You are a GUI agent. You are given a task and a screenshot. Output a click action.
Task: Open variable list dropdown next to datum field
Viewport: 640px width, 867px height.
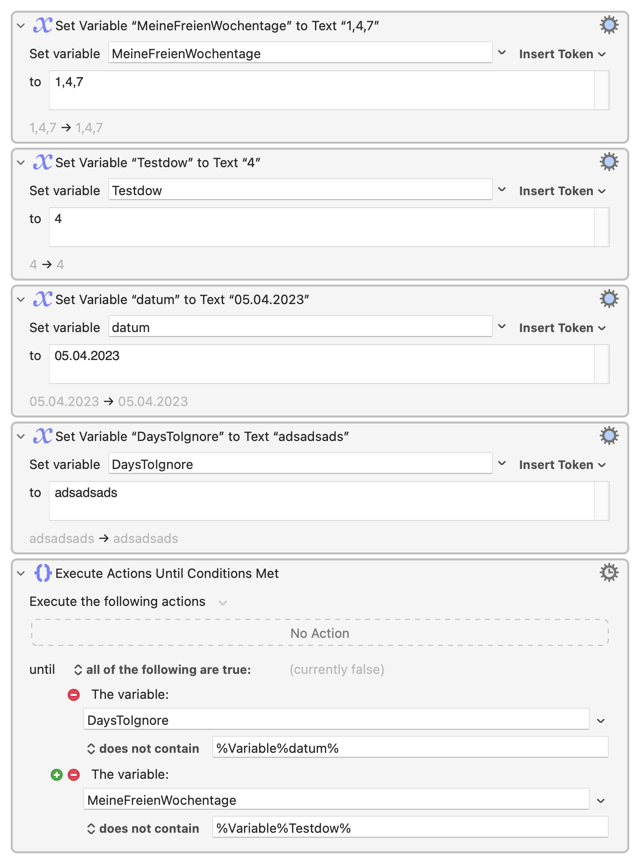502,327
